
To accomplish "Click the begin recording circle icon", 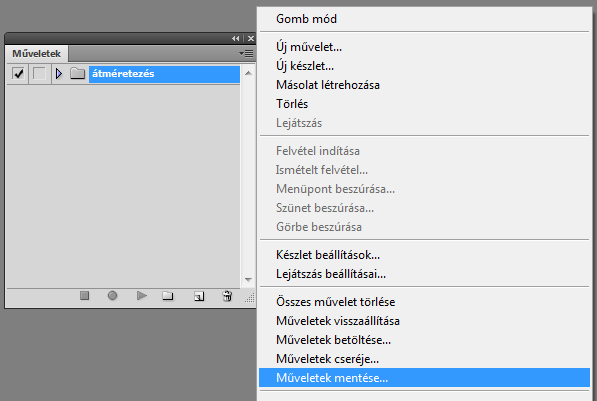I will point(112,296).
